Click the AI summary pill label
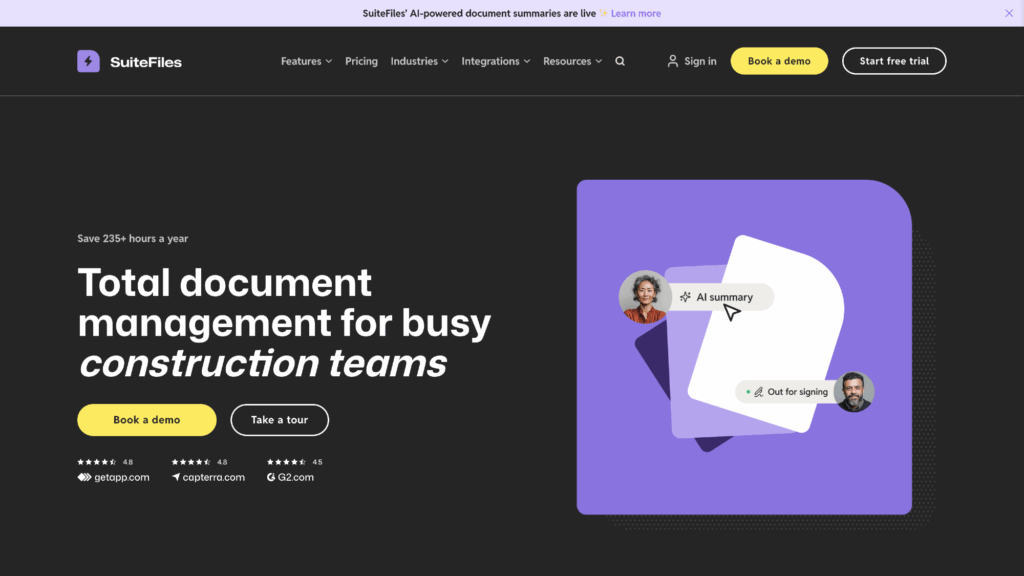 click(x=724, y=297)
